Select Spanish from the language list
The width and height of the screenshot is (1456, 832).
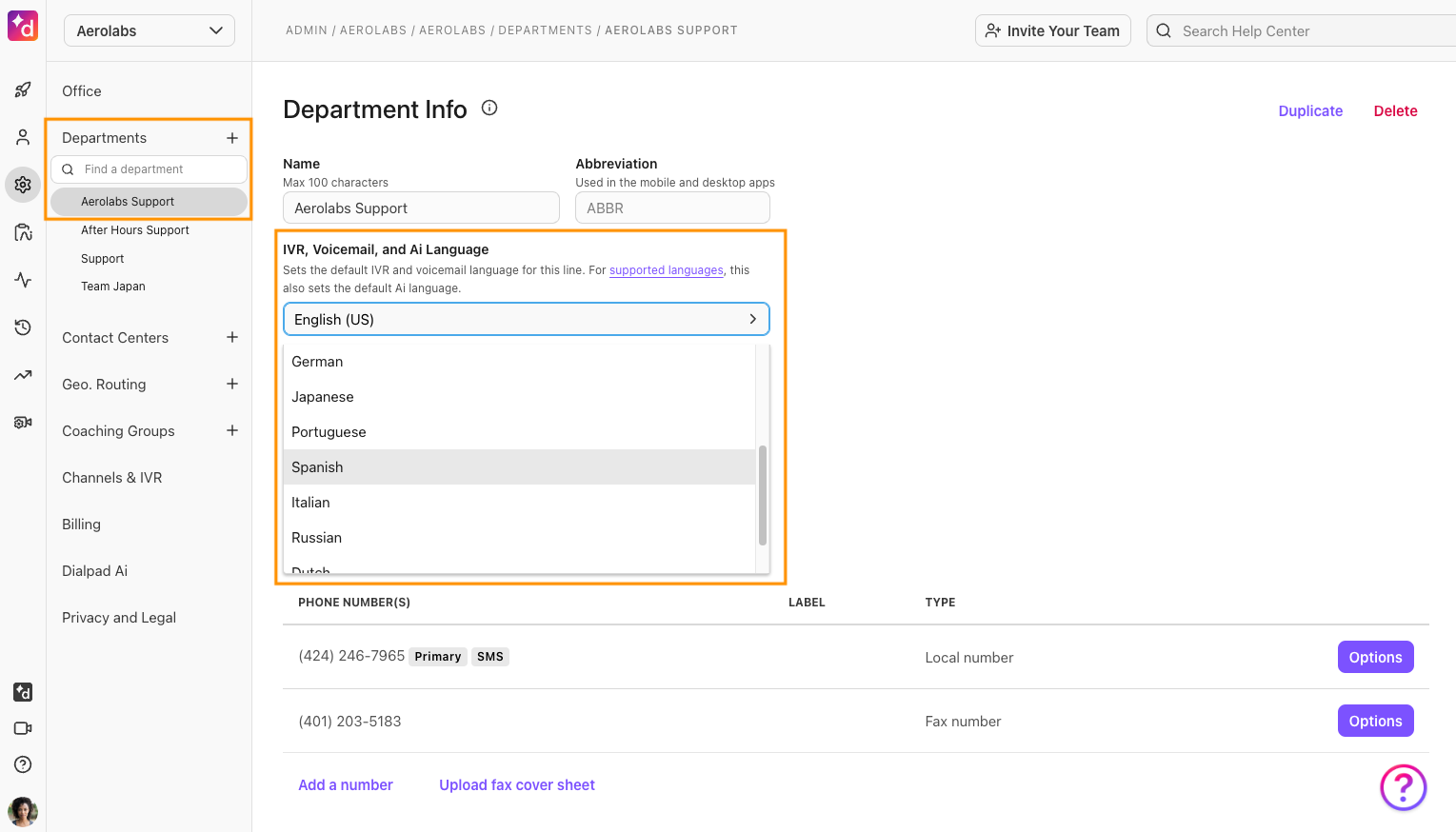click(519, 467)
